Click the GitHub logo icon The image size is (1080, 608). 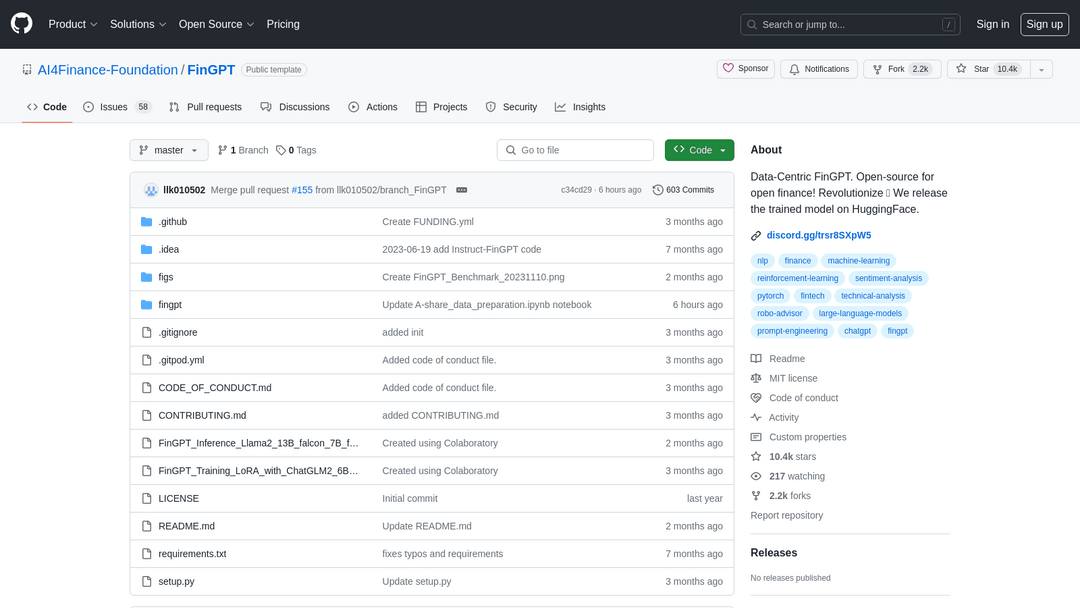(x=21, y=24)
